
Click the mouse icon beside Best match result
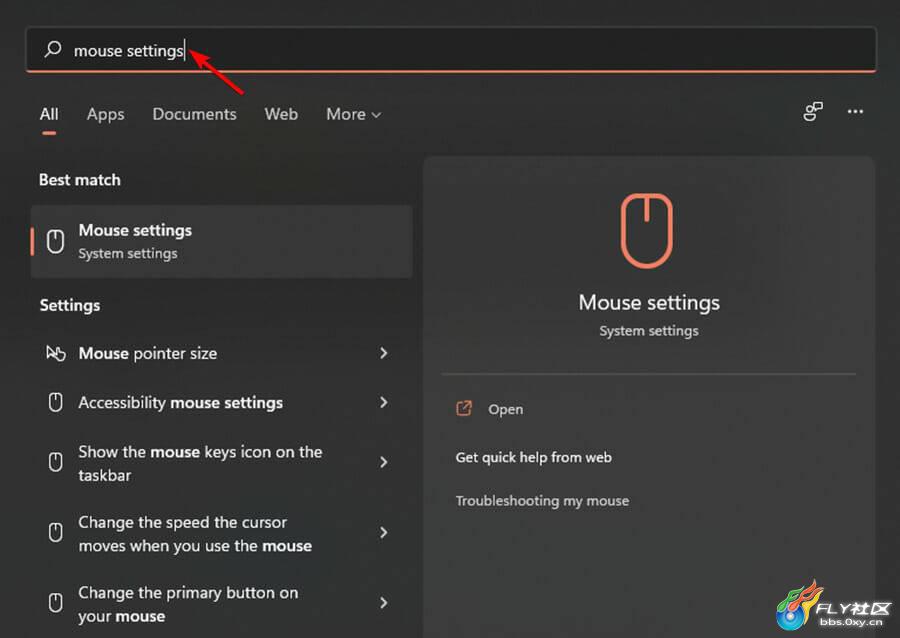coord(56,242)
